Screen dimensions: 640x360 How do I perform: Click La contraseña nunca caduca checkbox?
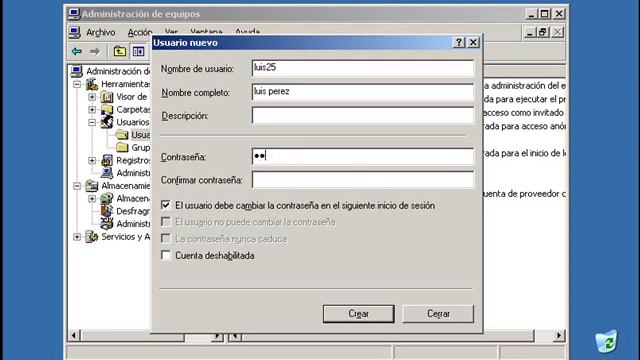click(x=166, y=238)
